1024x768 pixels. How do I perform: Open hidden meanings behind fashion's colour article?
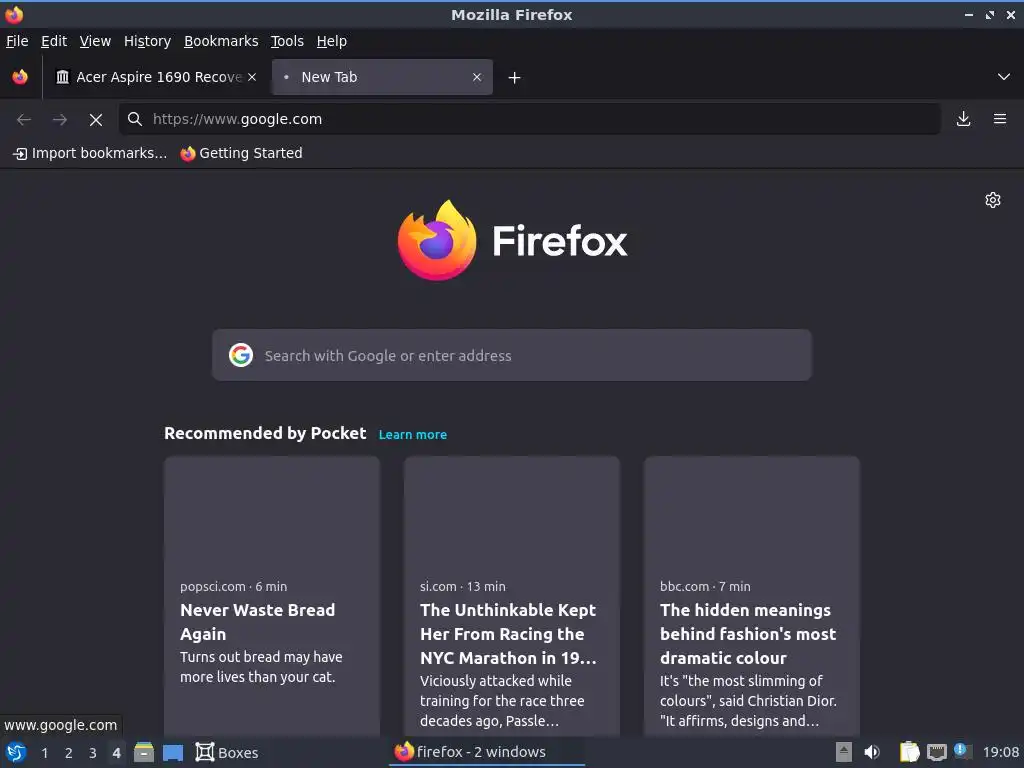click(x=748, y=633)
